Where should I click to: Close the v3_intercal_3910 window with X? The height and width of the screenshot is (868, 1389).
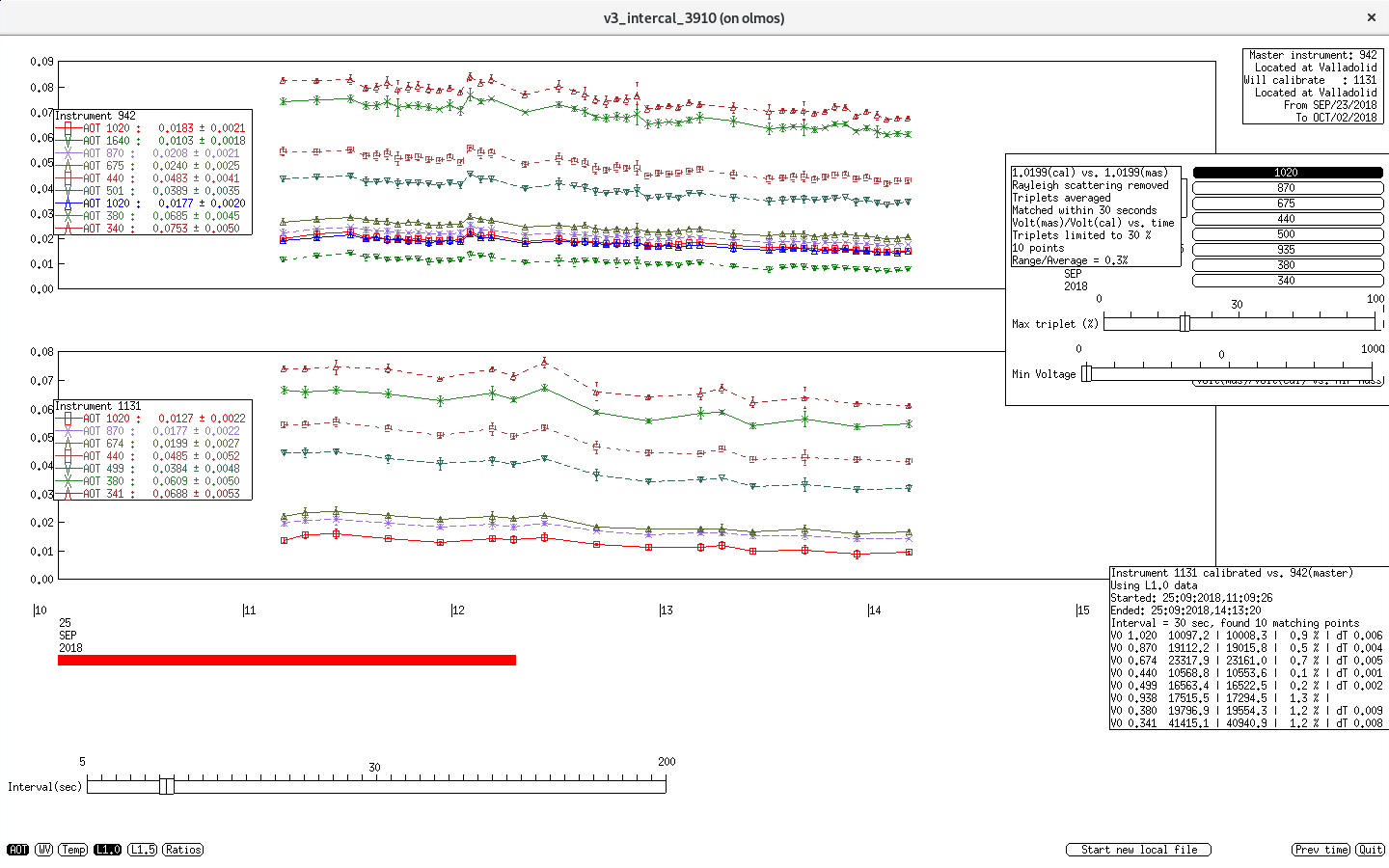(1372, 17)
